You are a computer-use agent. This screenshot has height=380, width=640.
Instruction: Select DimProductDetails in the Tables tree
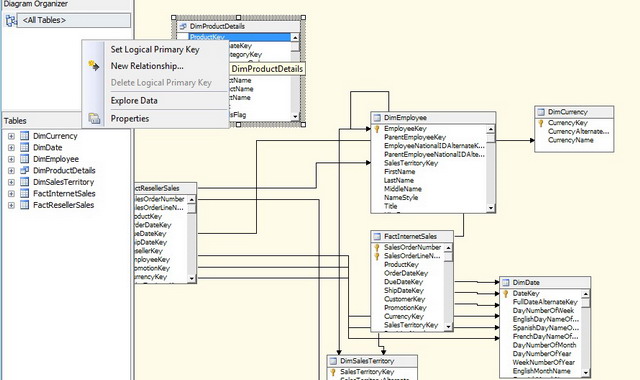[x=64, y=170]
